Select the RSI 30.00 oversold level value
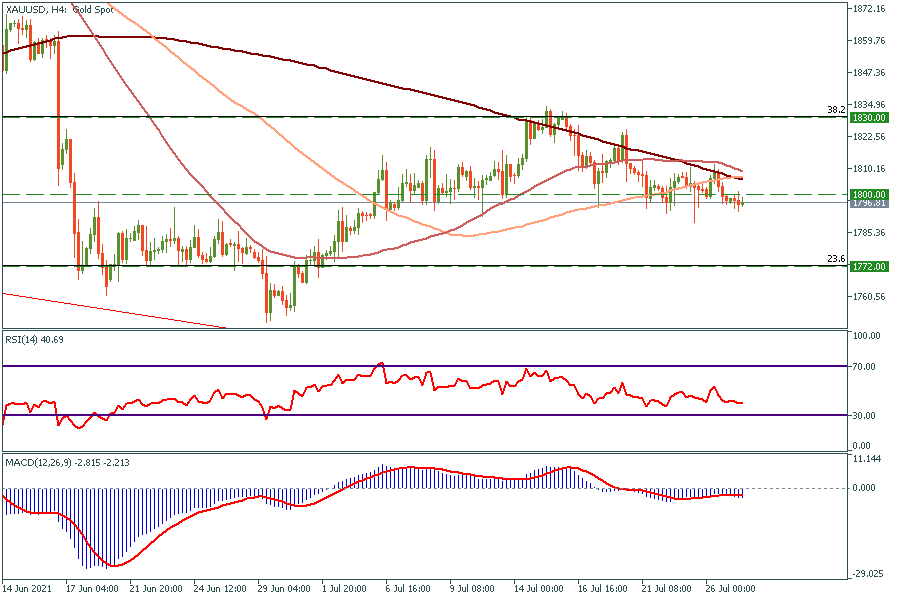 coord(863,415)
